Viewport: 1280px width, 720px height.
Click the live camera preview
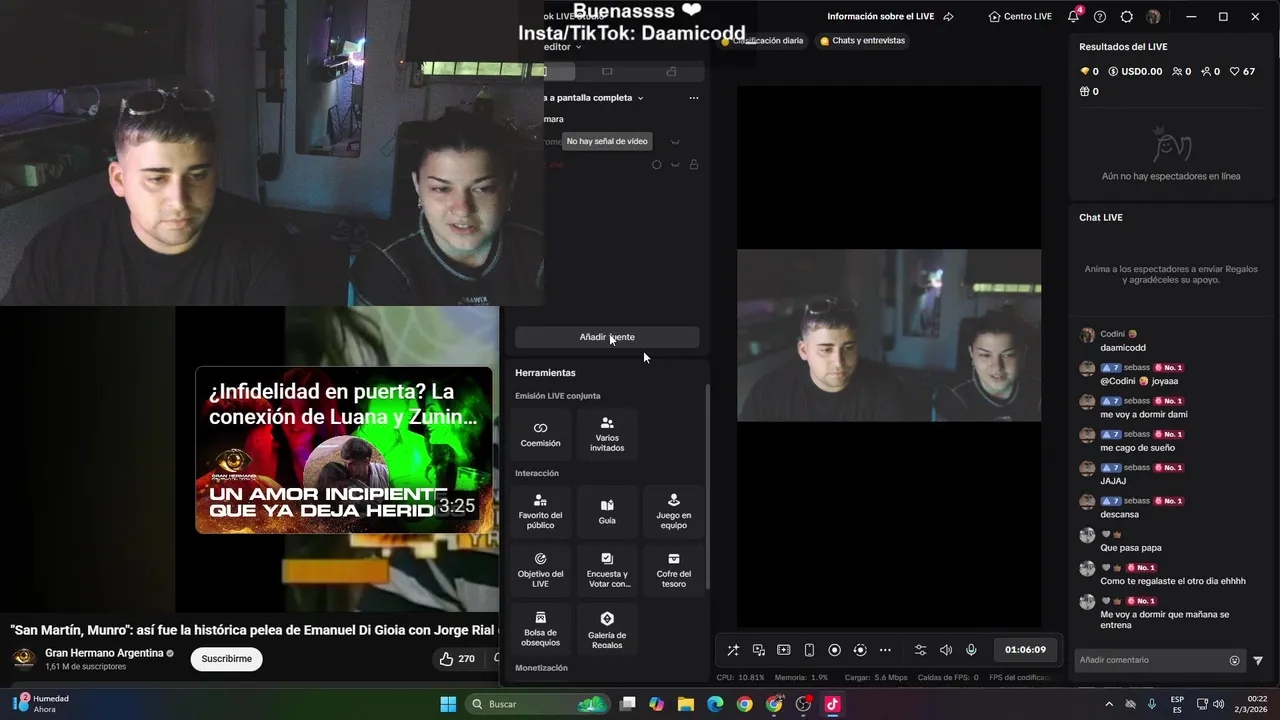point(889,335)
